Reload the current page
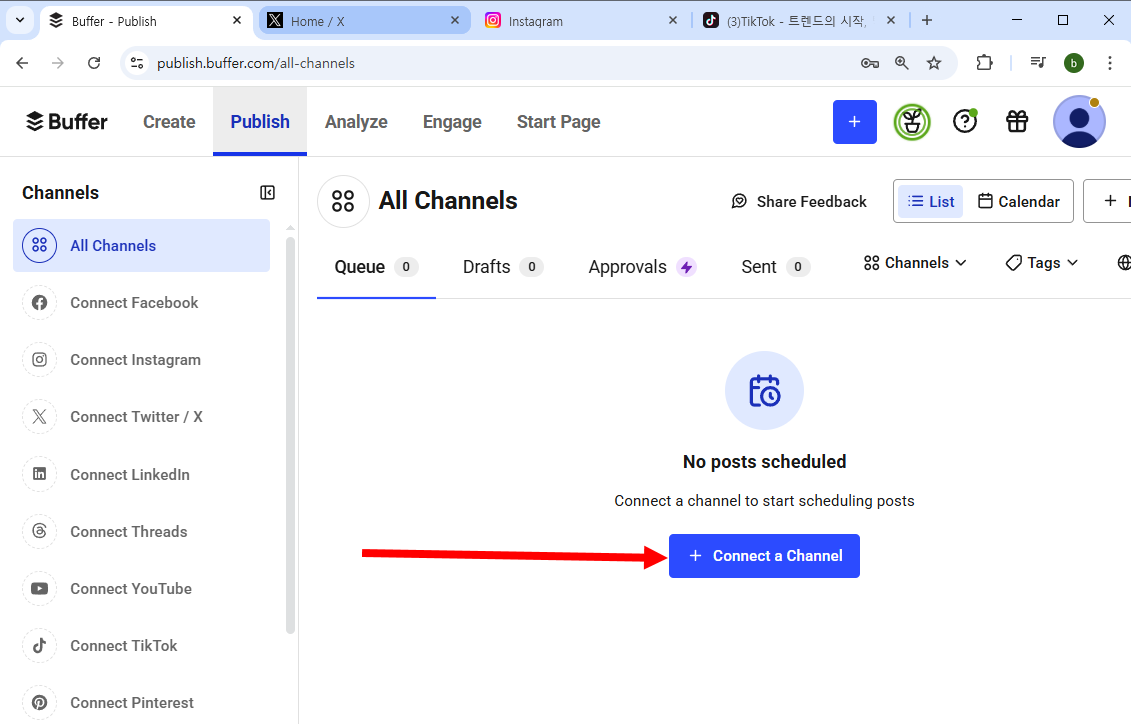 94,63
